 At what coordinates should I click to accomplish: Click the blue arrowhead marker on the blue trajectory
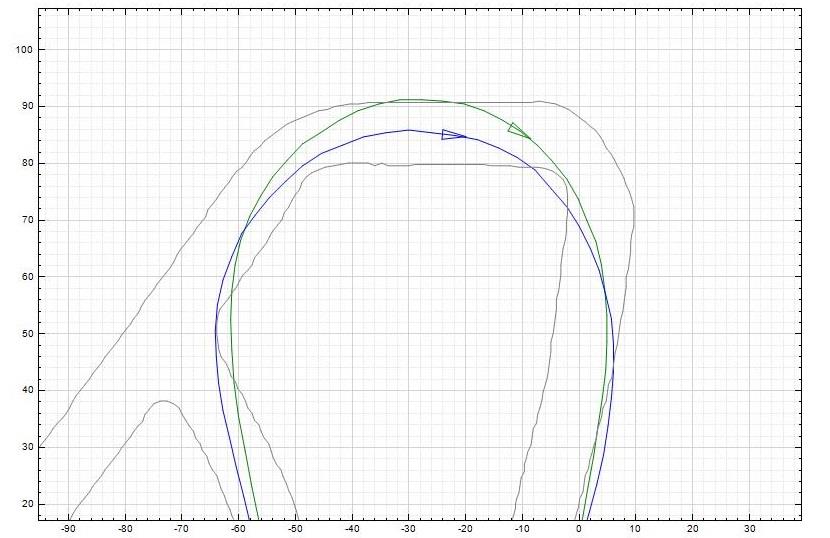[453, 135]
